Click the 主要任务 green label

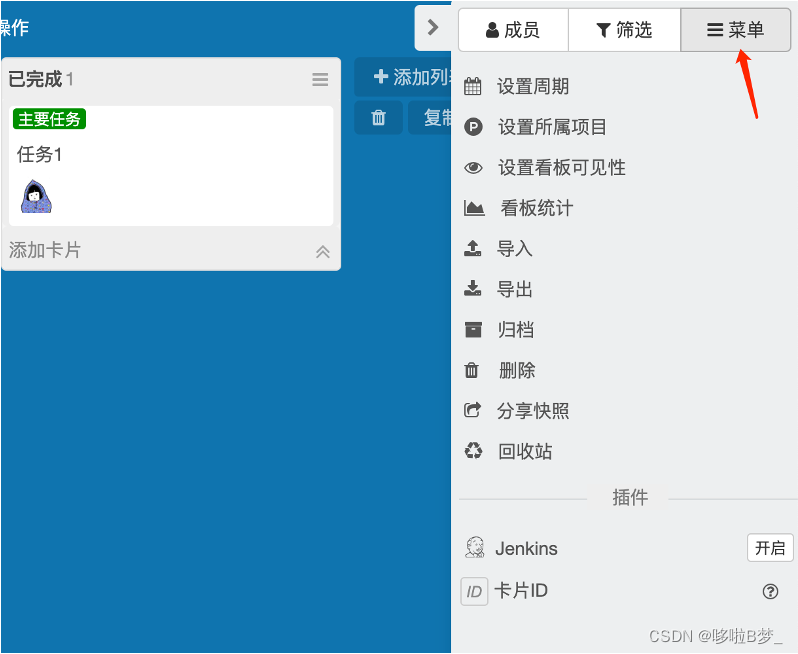click(49, 119)
